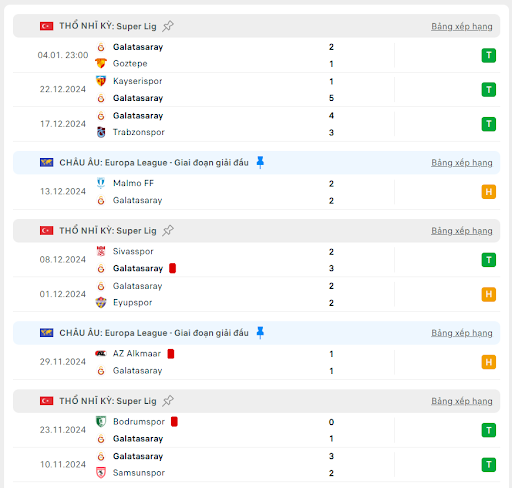512x488 pixels.
Task: Open the Galatasaray vs Trabzonspor 17.12.2024 match row
Action: click(x=256, y=124)
